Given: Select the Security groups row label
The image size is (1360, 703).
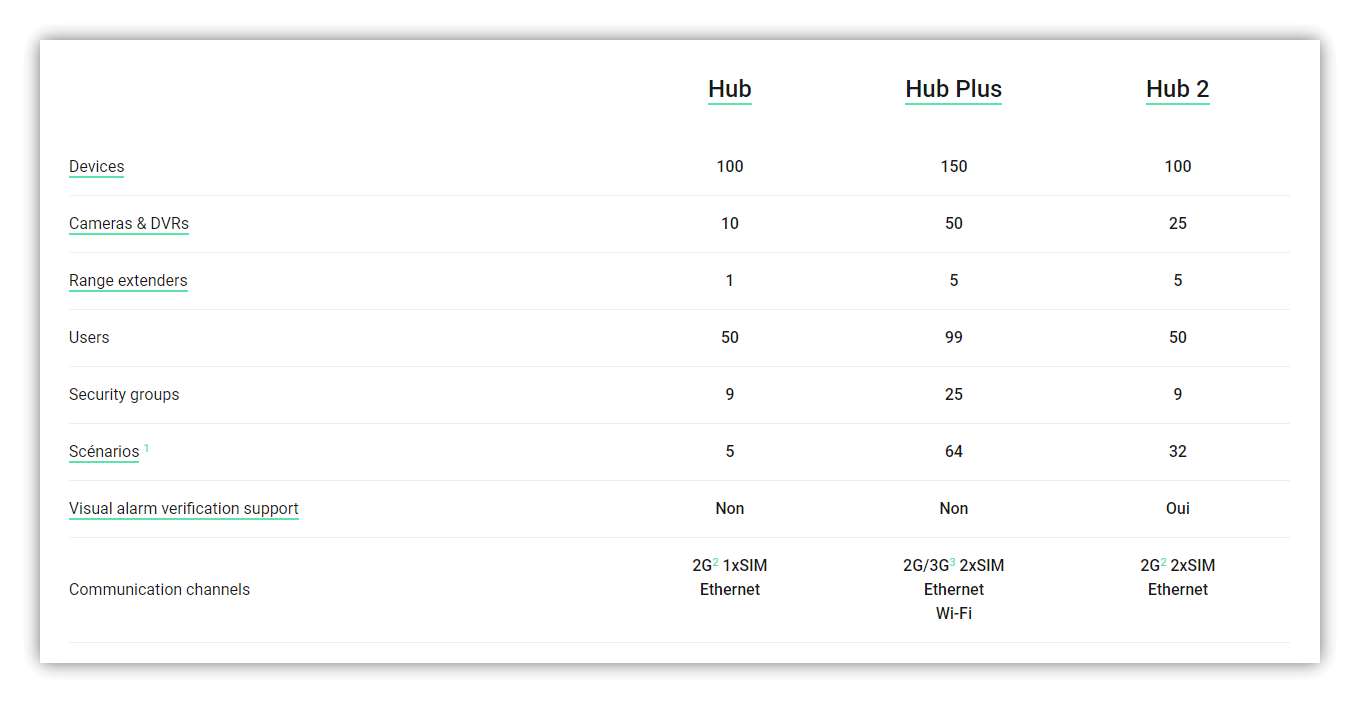Looking at the screenshot, I should click(124, 395).
